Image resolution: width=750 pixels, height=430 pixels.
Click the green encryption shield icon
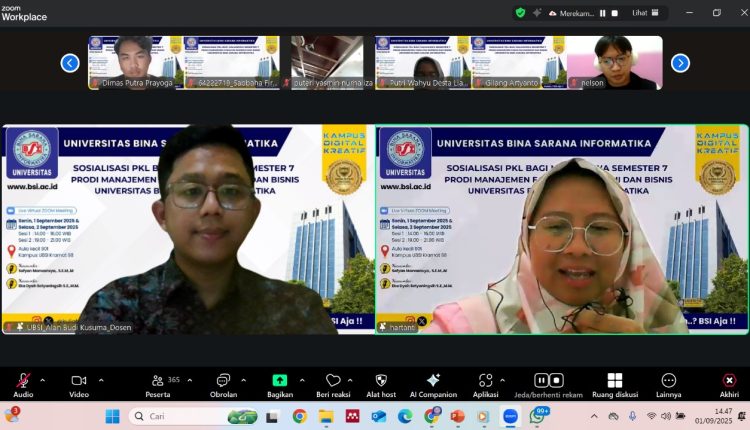pos(520,13)
